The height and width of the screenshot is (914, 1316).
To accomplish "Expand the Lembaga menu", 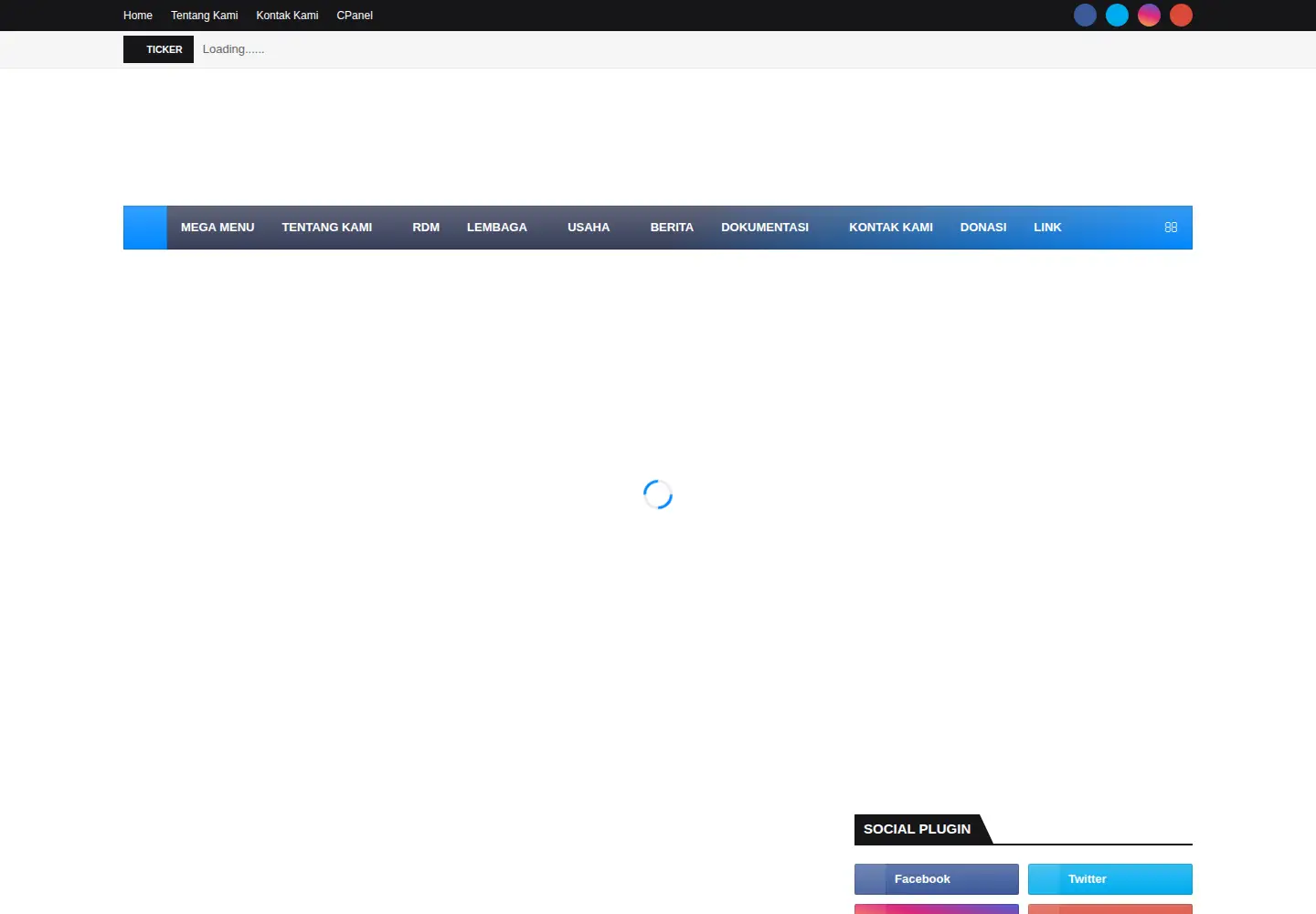I will click(x=497, y=228).
